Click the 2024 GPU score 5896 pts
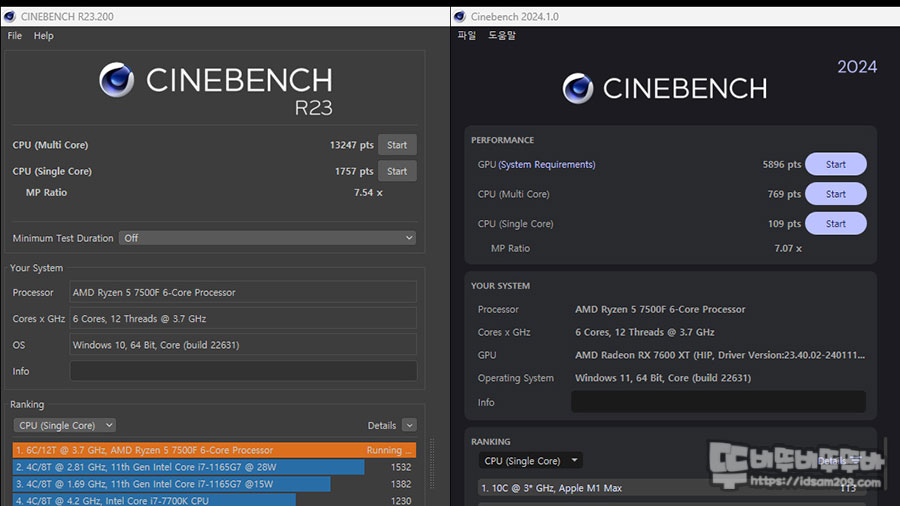This screenshot has height=506, width=900. click(782, 165)
